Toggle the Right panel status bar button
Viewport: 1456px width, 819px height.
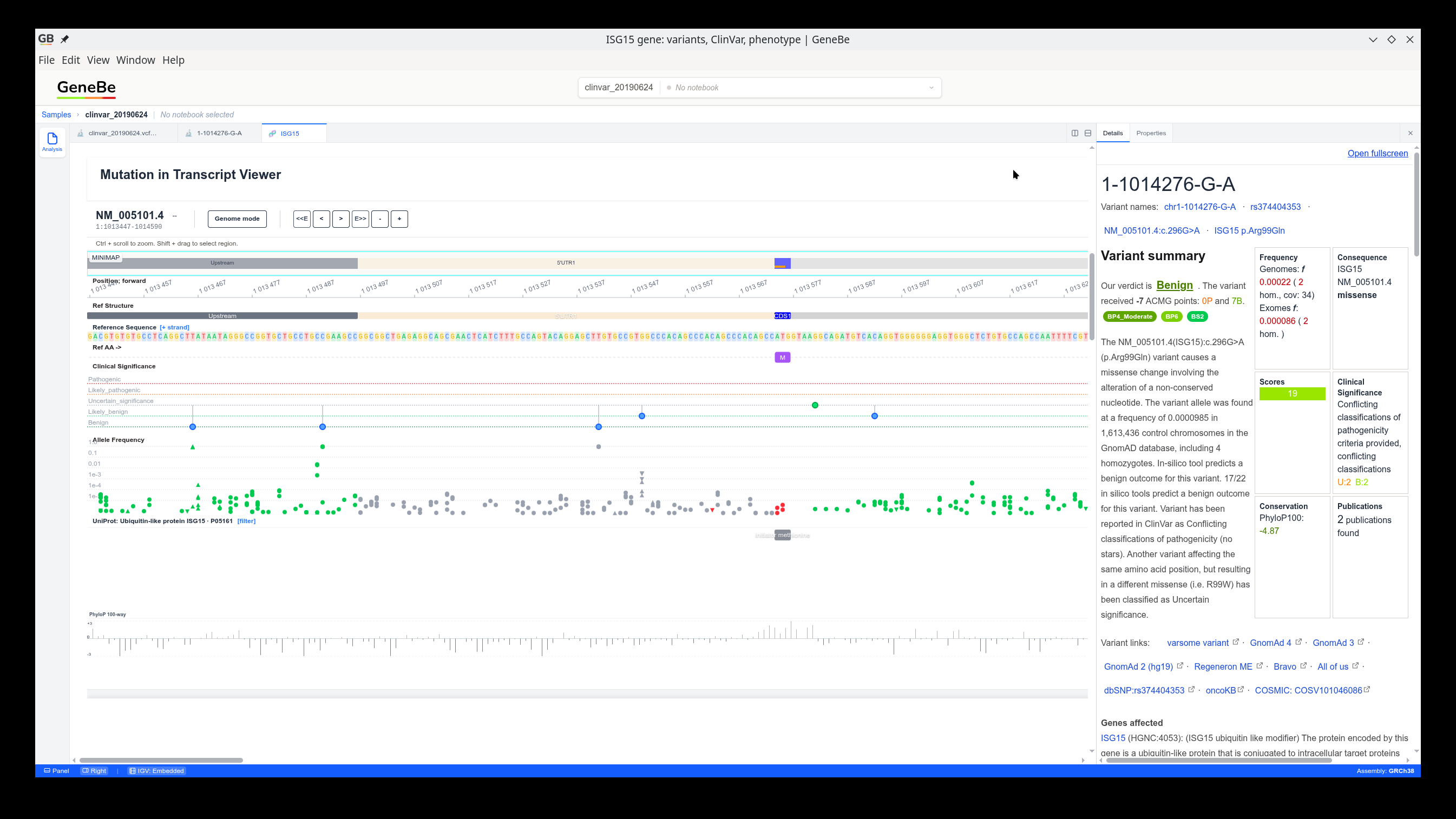pos(94,771)
